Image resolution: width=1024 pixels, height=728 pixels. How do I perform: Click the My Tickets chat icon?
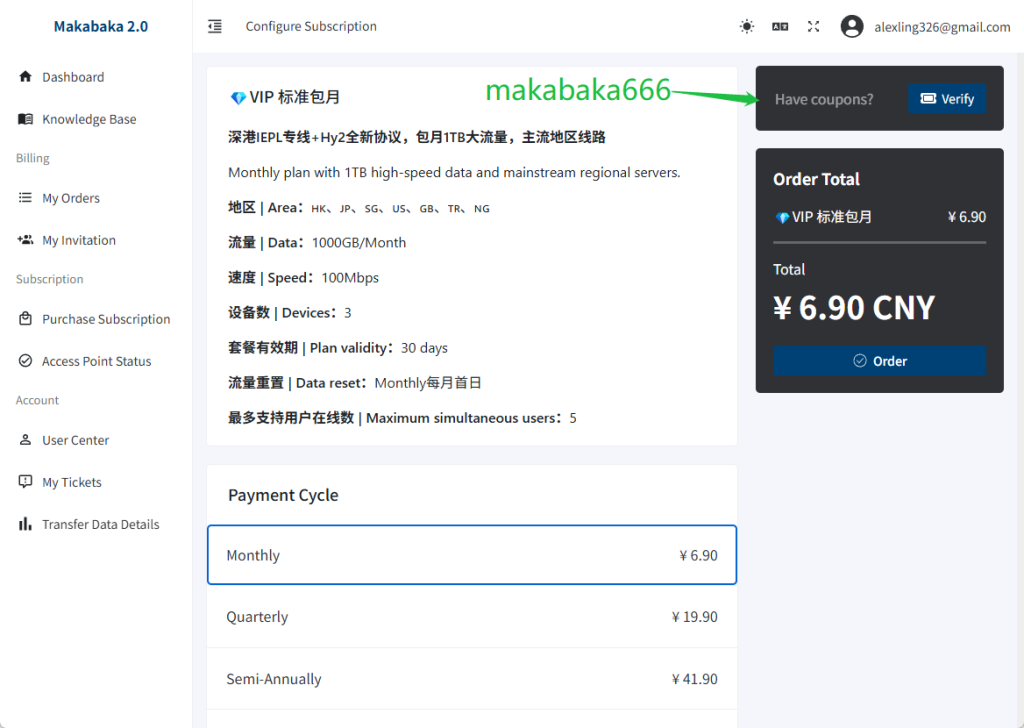26,482
